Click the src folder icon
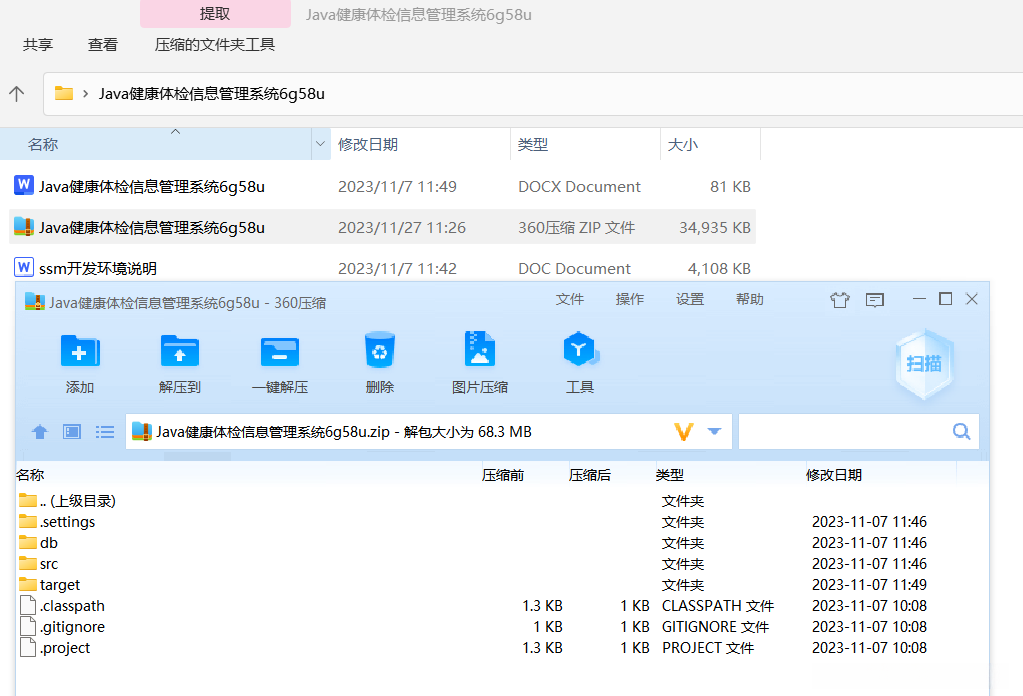Screen dimensions: 1023x696 pyautogui.click(x=27, y=563)
